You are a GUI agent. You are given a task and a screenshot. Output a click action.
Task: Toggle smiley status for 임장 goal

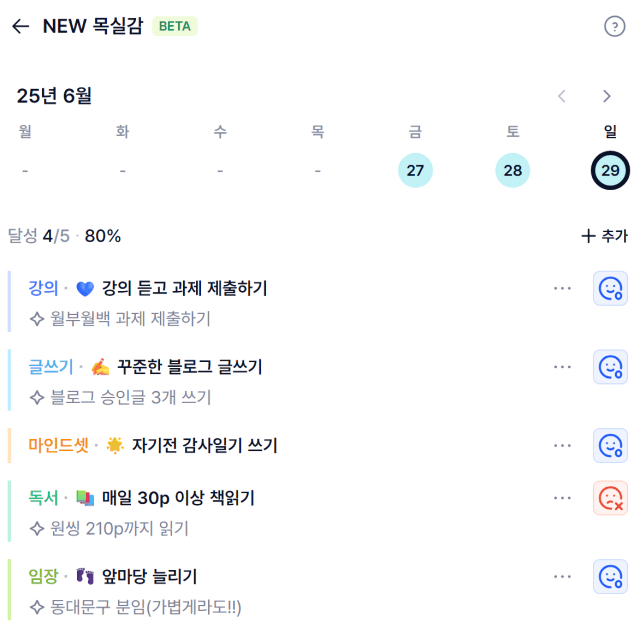pyautogui.click(x=610, y=576)
